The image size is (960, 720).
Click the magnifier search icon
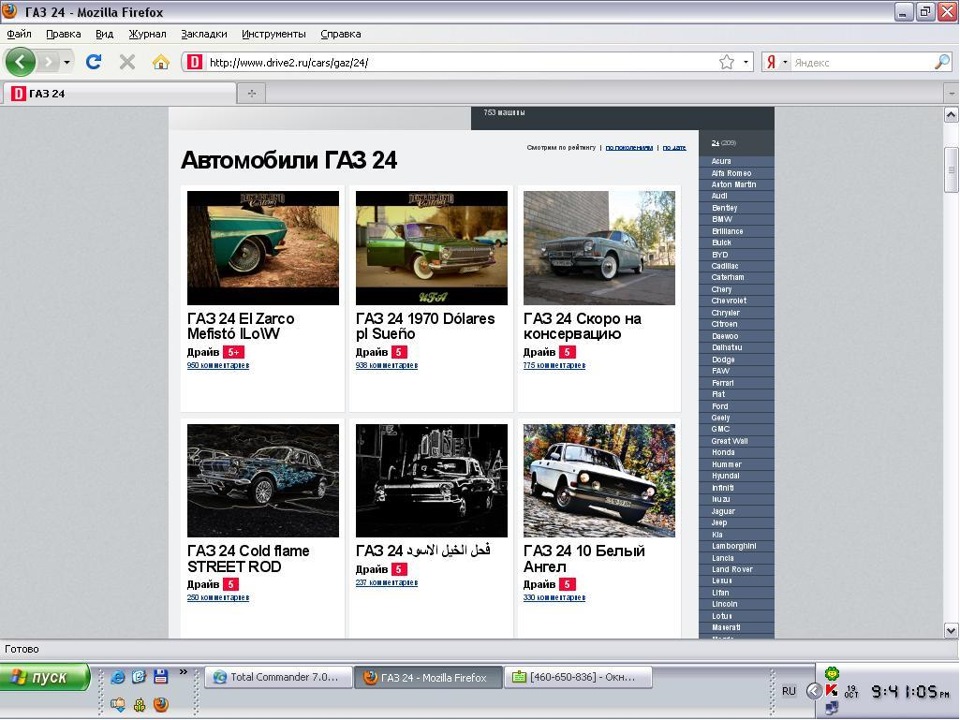tap(942, 62)
